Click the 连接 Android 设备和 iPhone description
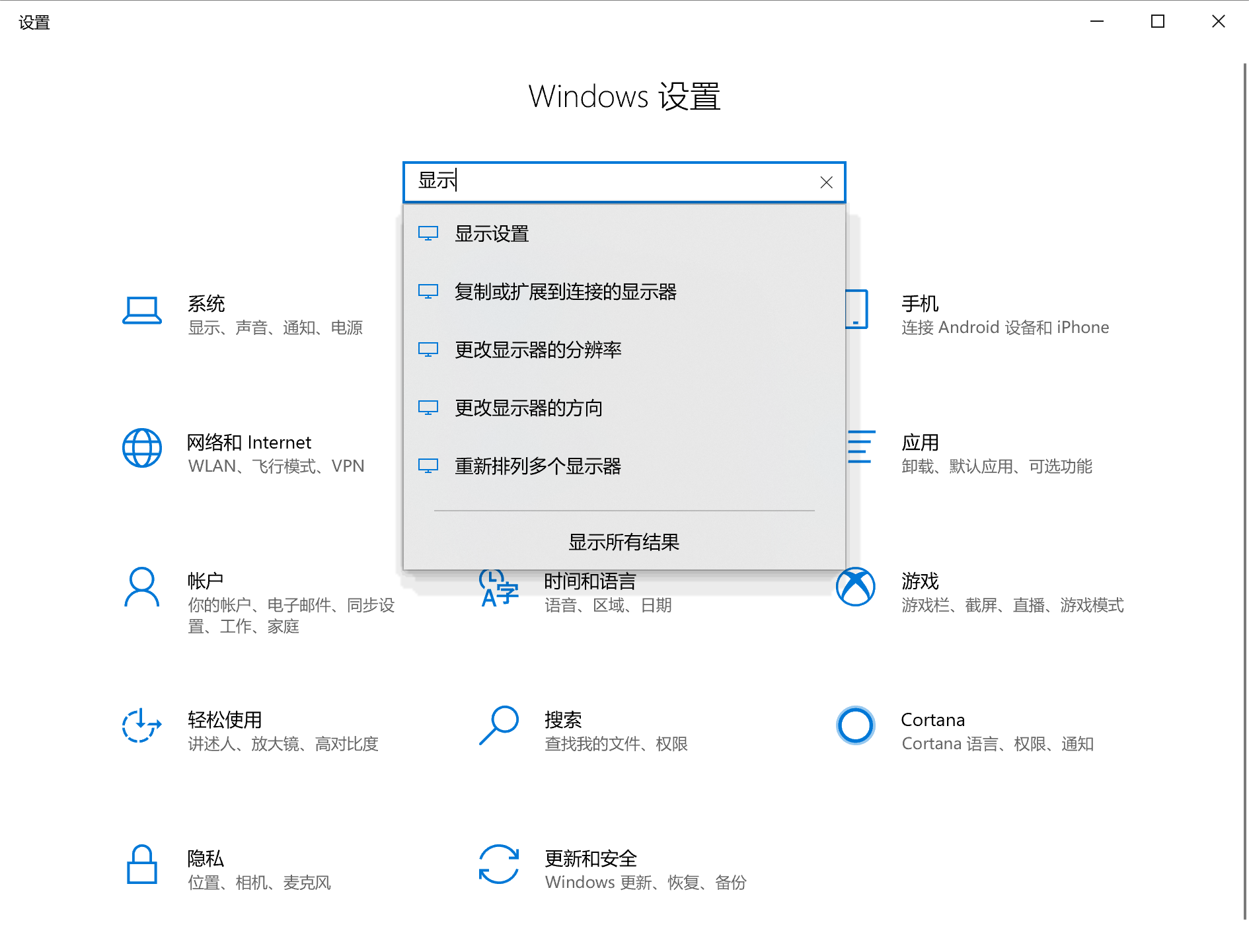Screen dimensions: 1249x952 pos(1005,328)
